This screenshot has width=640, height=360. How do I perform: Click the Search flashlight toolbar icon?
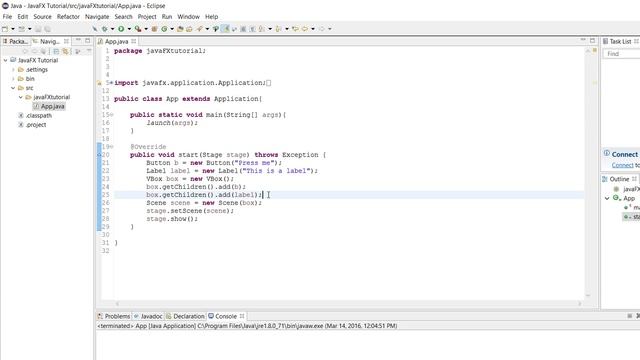(x=199, y=29)
